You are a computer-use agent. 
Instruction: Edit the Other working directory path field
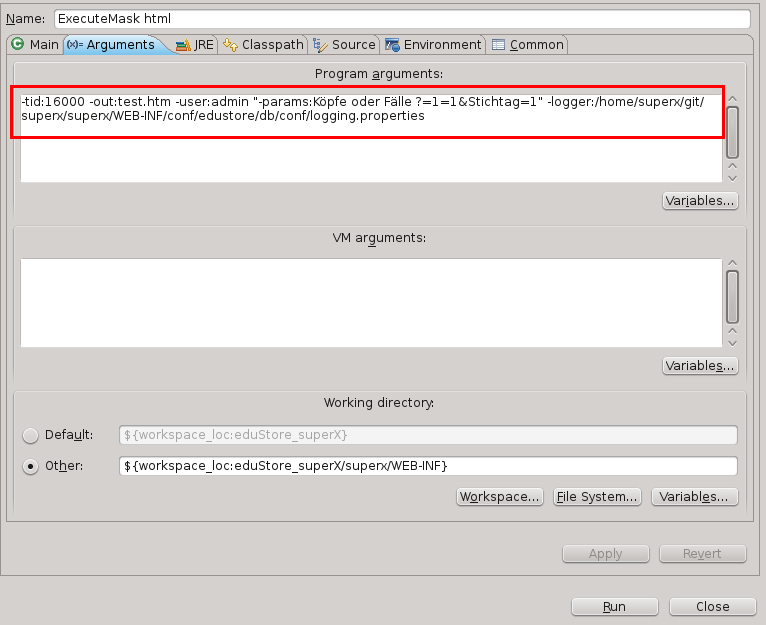point(428,466)
